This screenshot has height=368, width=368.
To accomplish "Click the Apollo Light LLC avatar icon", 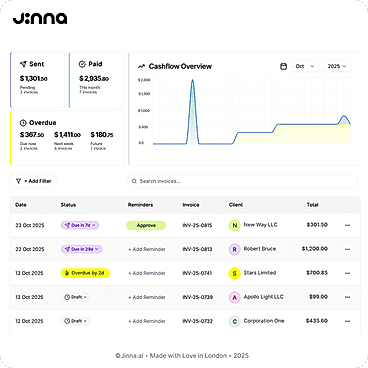I will [x=234, y=297].
